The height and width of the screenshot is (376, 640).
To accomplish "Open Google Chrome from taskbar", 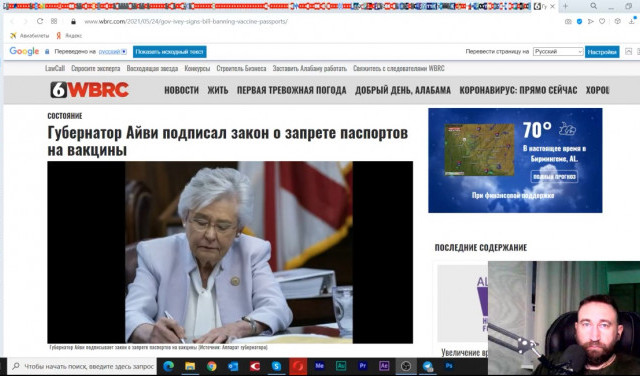I will coord(211,366).
